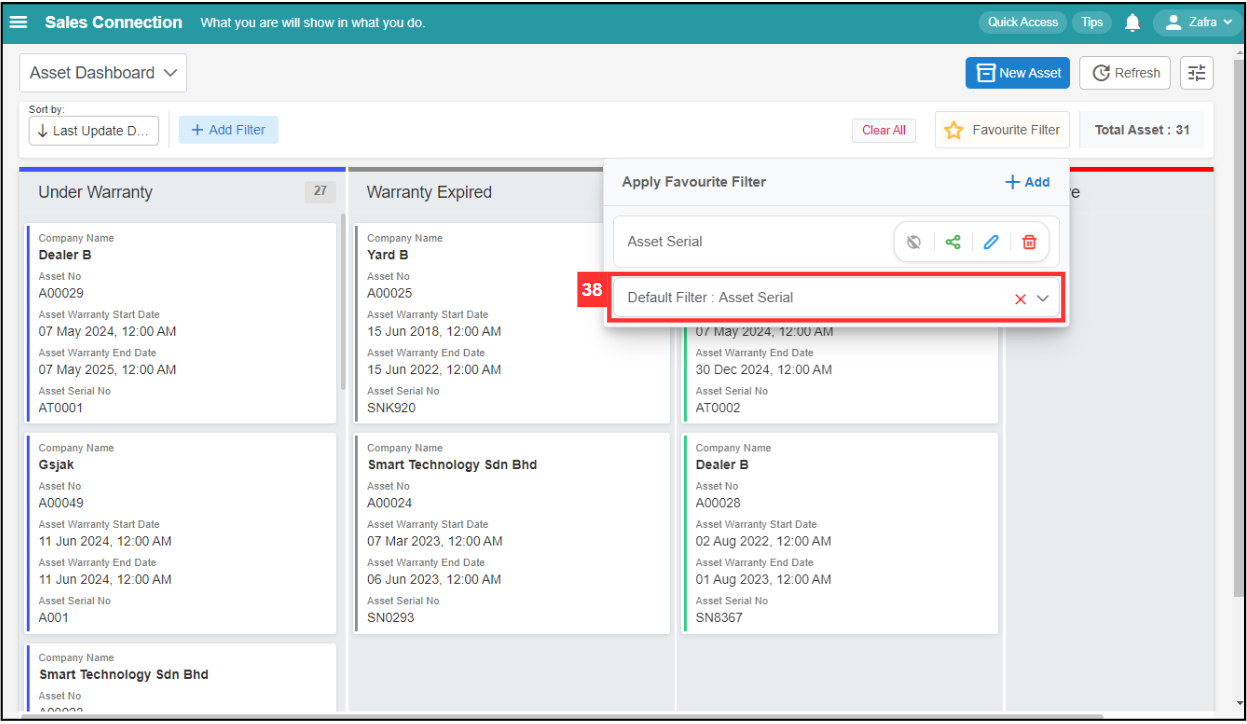This screenshot has width=1247, height=724.
Task: Open the Gsjak asset card
Action: [x=182, y=533]
